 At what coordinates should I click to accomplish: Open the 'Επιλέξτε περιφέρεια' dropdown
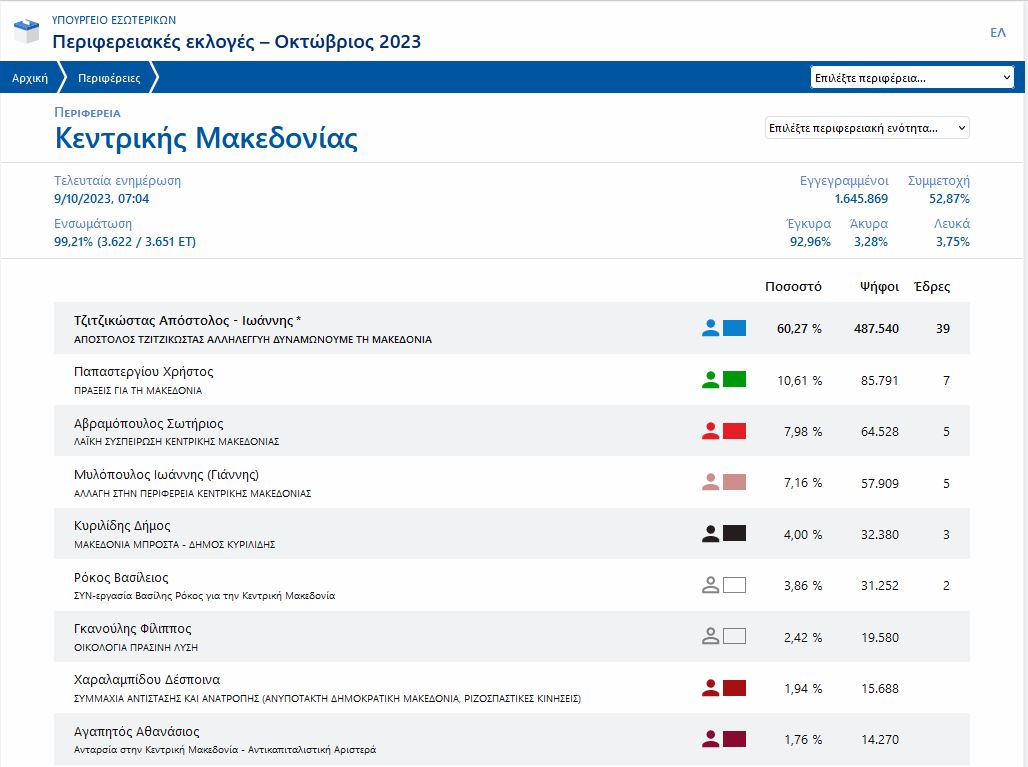[x=913, y=78]
